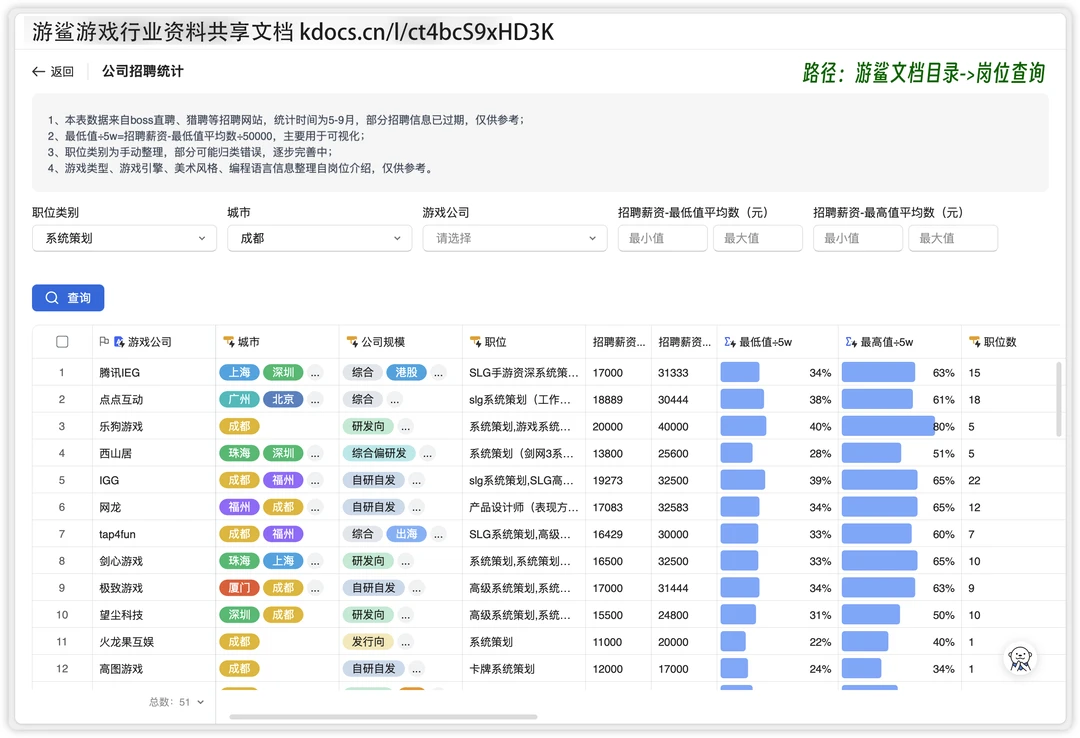
Task: Click the assistant mascot icon at bottom right
Action: click(1020, 658)
